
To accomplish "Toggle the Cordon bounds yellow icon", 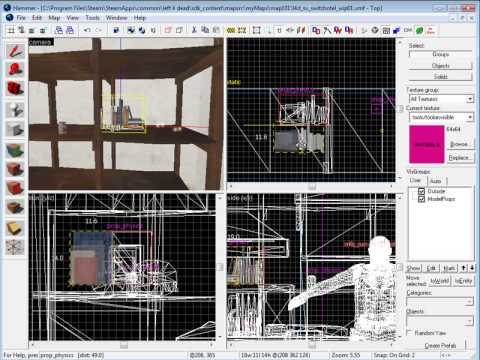I will pyautogui.click(x=231, y=30).
